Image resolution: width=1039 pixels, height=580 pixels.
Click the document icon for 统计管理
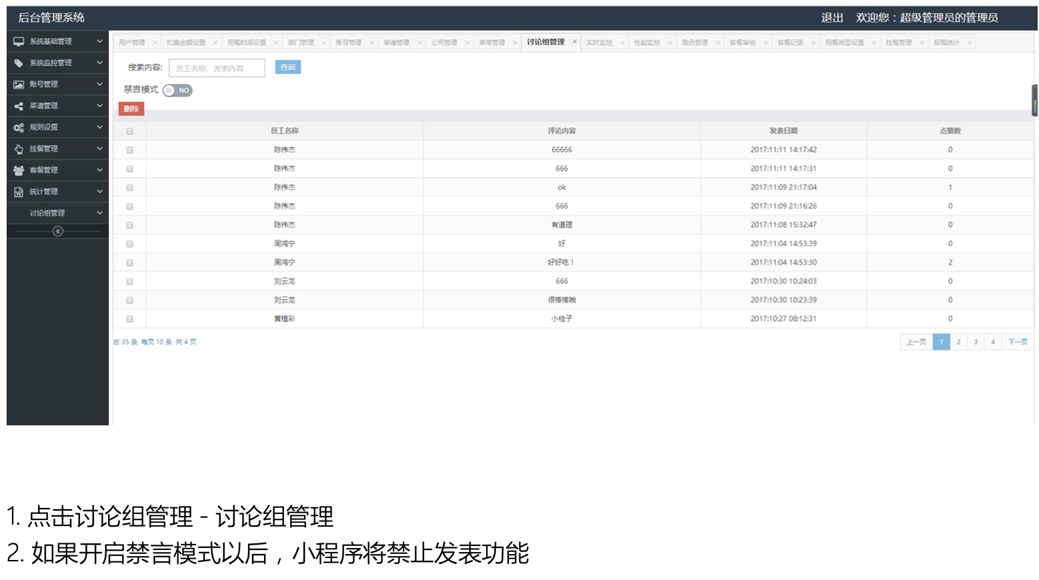(x=19, y=192)
